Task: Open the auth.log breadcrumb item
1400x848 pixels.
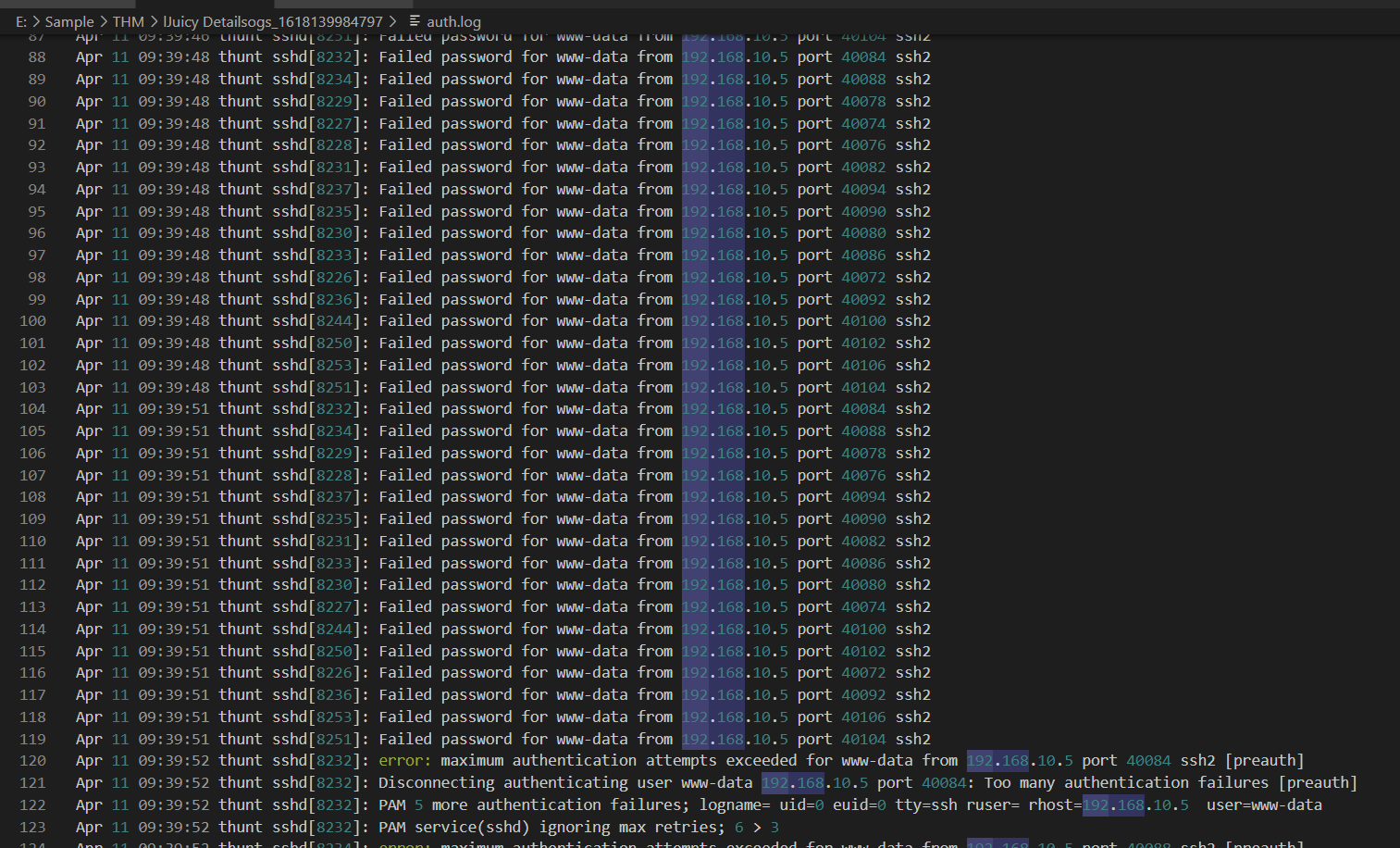Action: tap(453, 21)
